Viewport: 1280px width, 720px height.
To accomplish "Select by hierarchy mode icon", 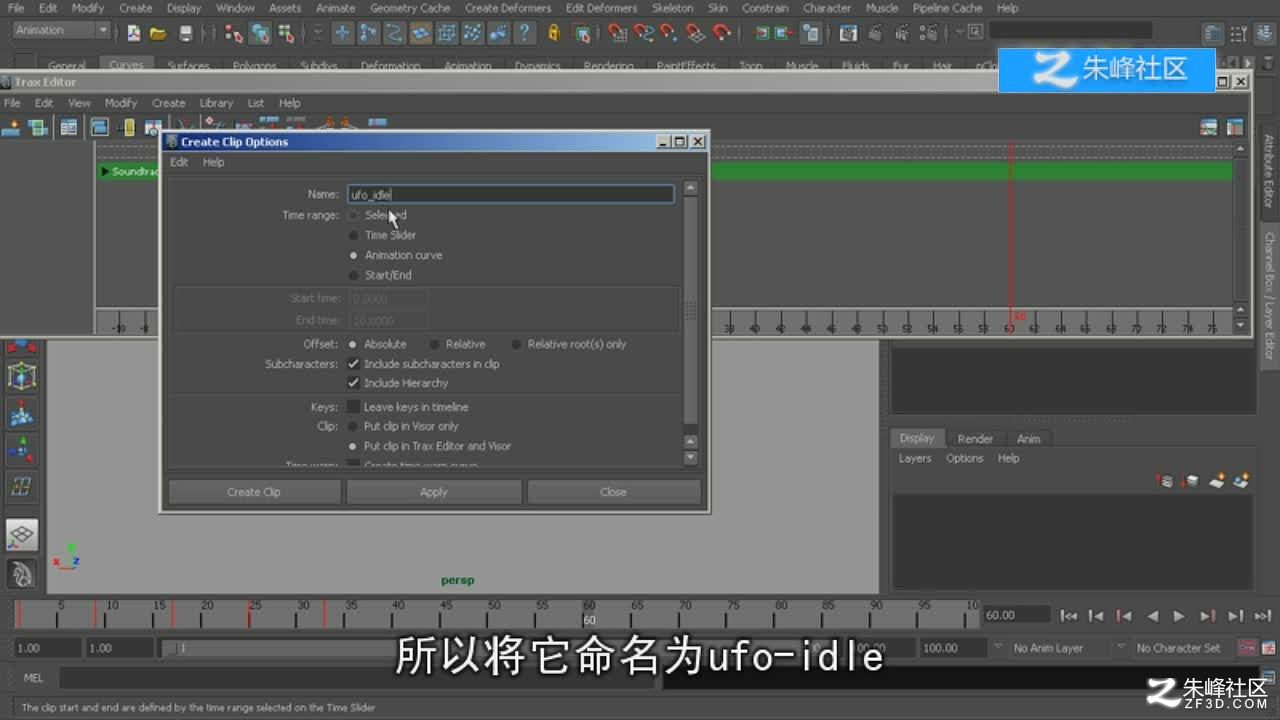I will click(234, 34).
